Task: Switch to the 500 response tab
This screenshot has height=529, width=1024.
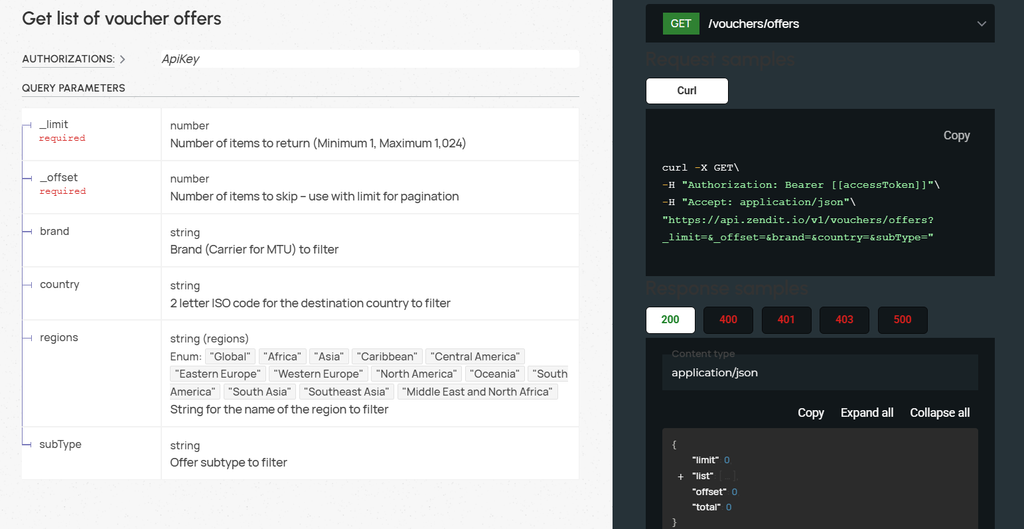Action: 903,320
